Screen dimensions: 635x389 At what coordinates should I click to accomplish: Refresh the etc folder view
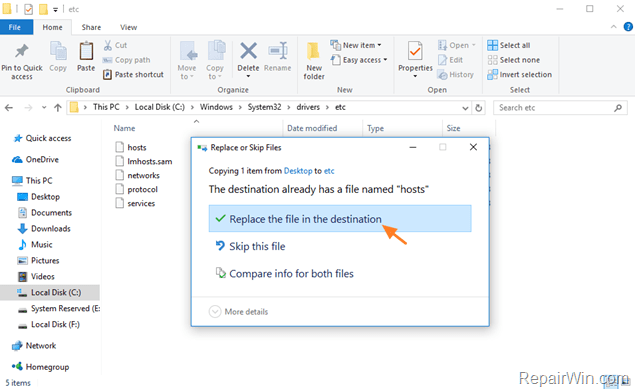tap(479, 108)
